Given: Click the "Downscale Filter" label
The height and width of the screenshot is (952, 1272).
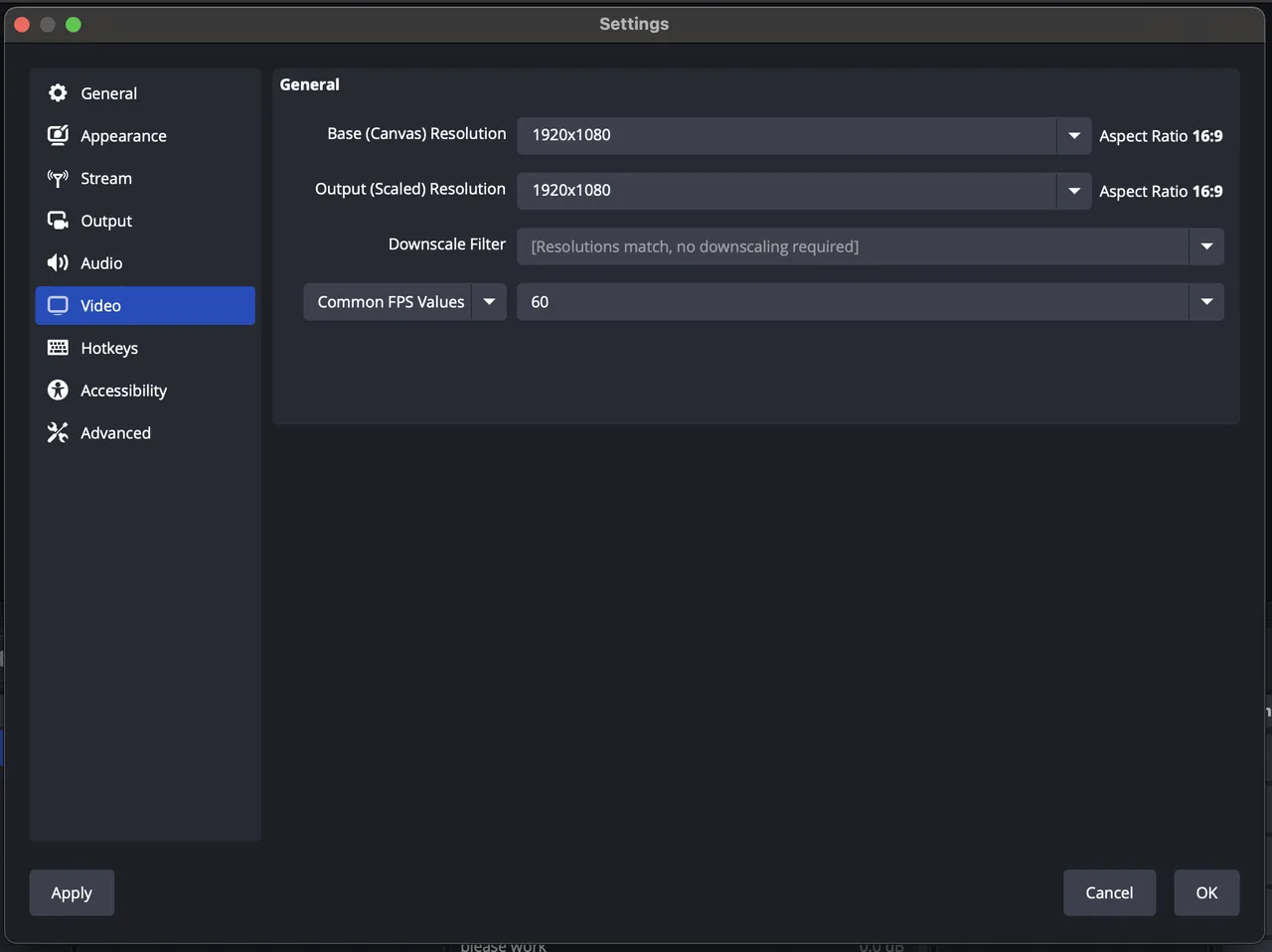Looking at the screenshot, I should point(447,244).
